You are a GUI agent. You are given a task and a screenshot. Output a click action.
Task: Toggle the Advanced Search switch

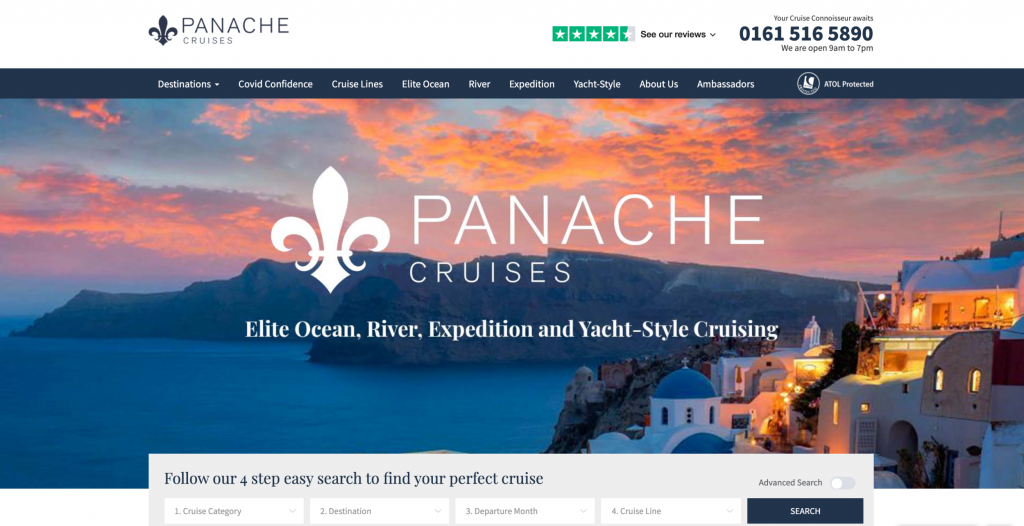[x=842, y=483]
